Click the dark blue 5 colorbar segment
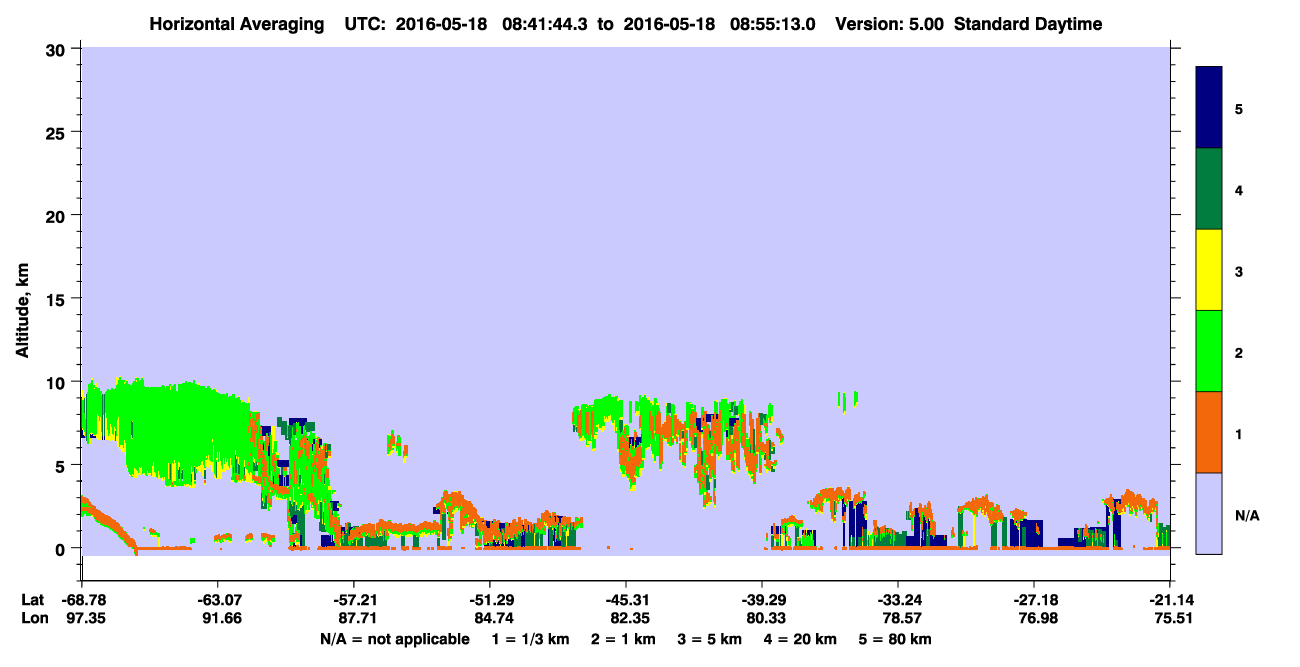 1209,108
